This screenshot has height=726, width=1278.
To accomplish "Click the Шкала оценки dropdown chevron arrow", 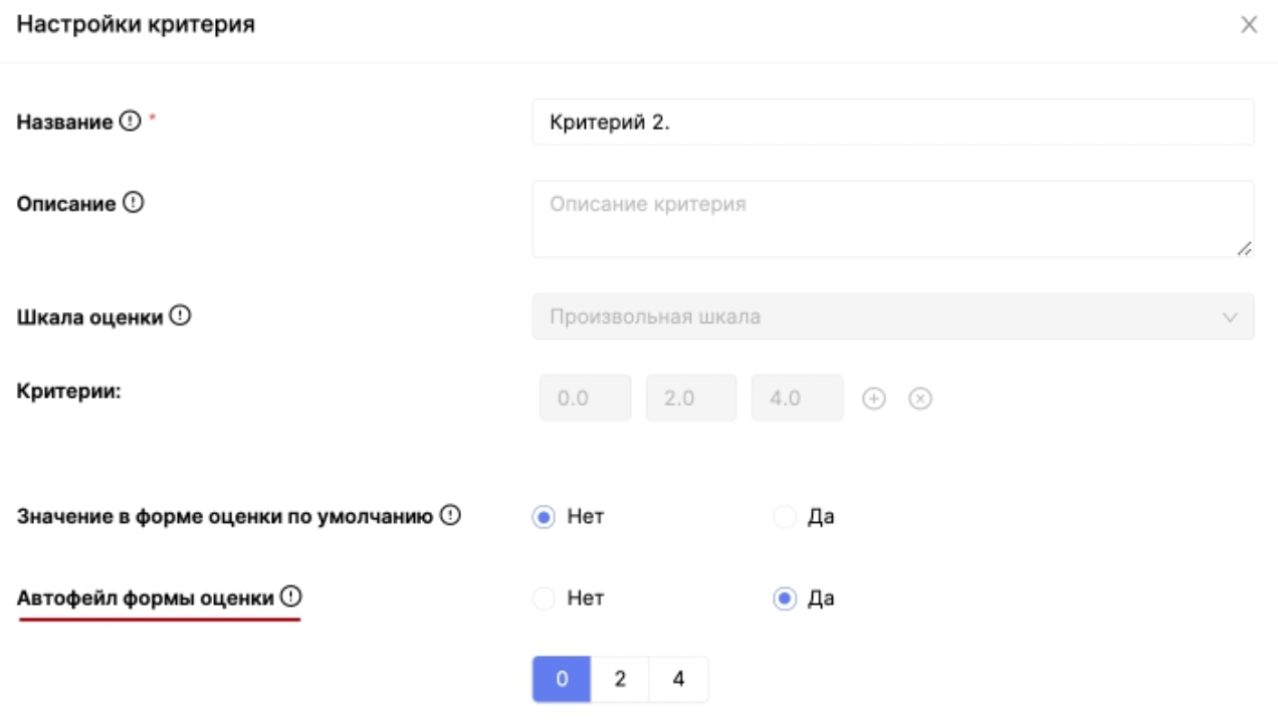I will (x=1229, y=317).
